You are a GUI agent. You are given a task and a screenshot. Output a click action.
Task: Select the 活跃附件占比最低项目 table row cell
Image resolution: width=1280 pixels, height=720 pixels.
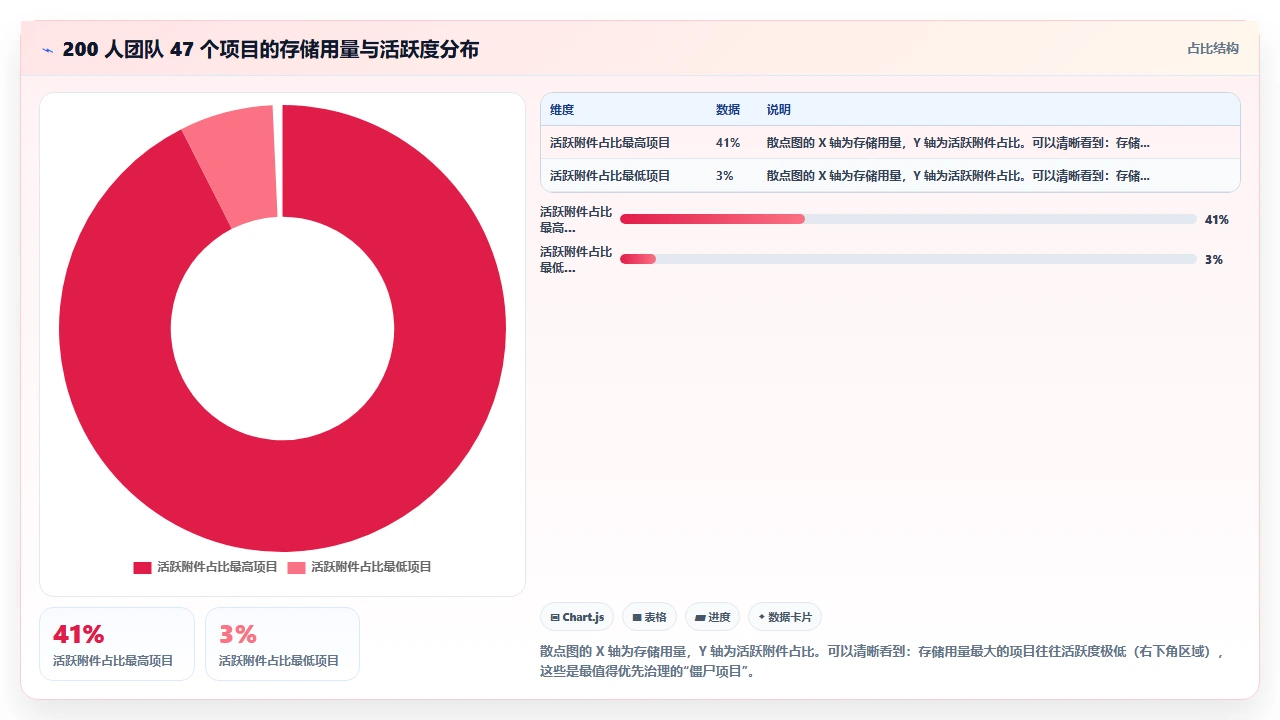610,176
